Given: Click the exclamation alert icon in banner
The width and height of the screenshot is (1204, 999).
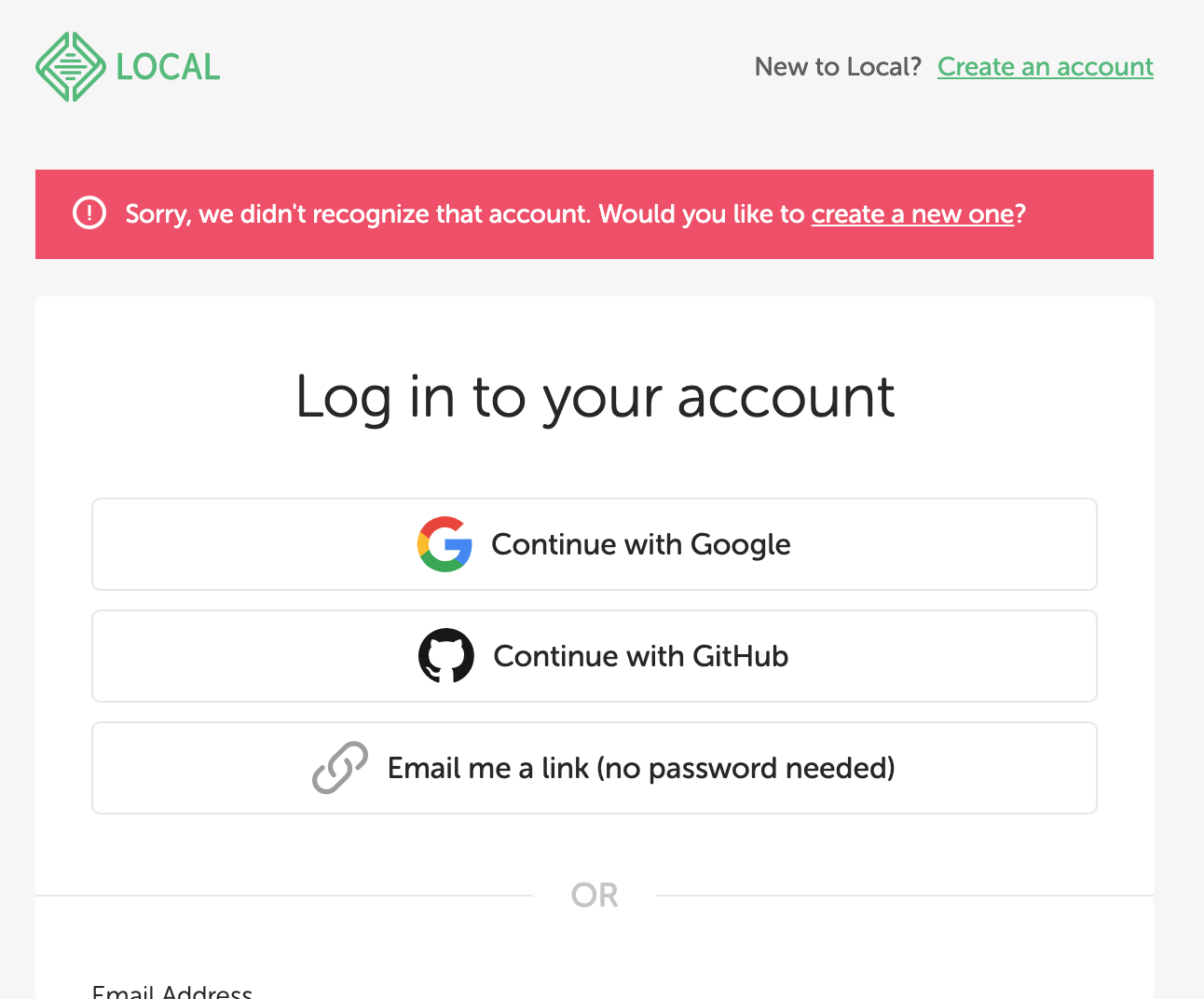Looking at the screenshot, I should tap(89, 213).
